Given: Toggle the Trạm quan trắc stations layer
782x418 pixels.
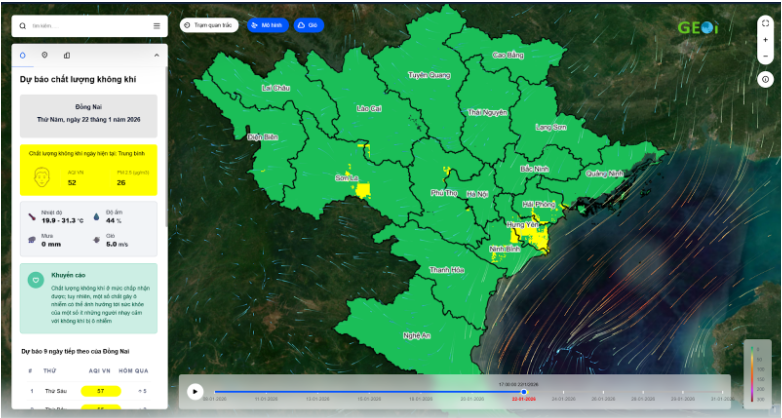Looking at the screenshot, I should pyautogui.click(x=209, y=25).
